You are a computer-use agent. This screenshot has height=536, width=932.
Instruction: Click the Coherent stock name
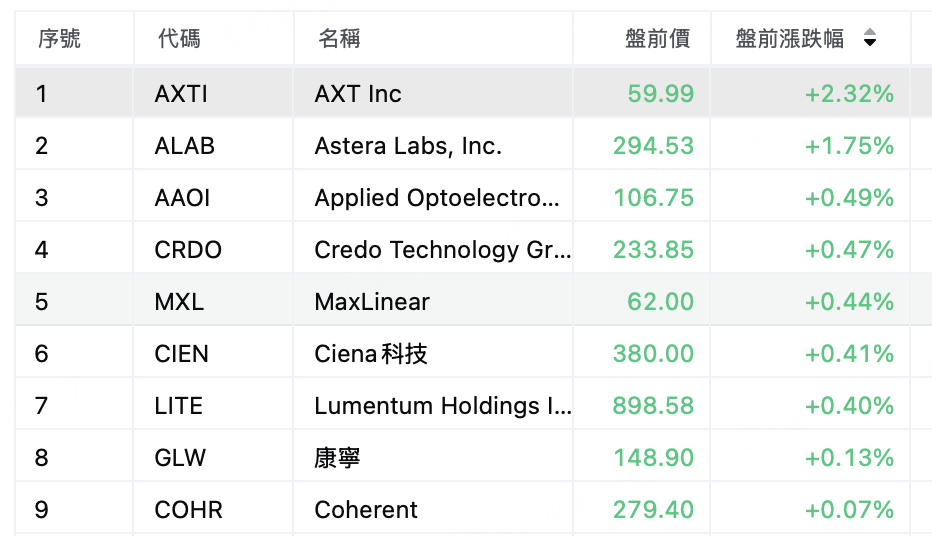[x=366, y=510]
